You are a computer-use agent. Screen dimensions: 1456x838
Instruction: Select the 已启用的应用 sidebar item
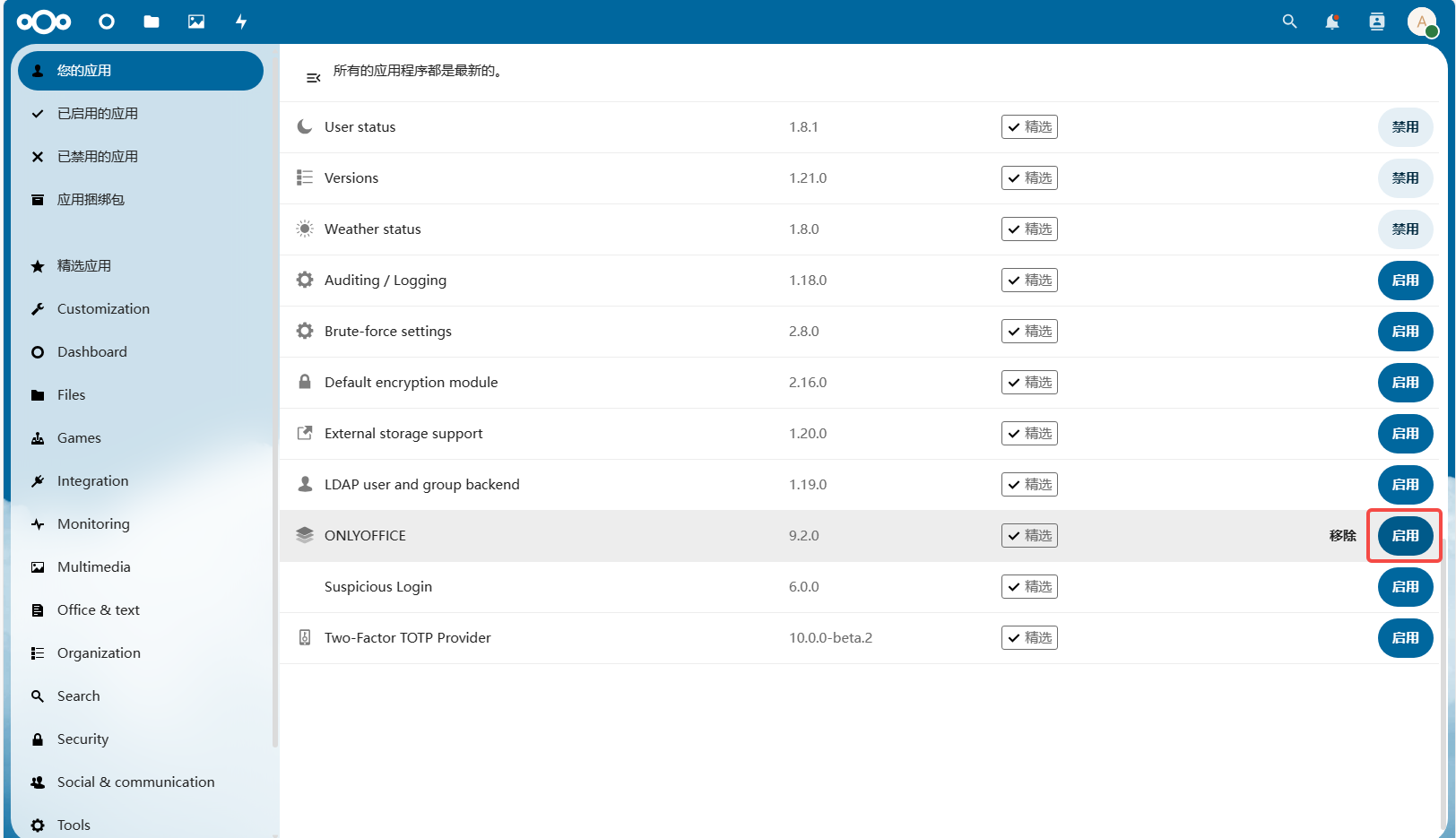pos(98,114)
